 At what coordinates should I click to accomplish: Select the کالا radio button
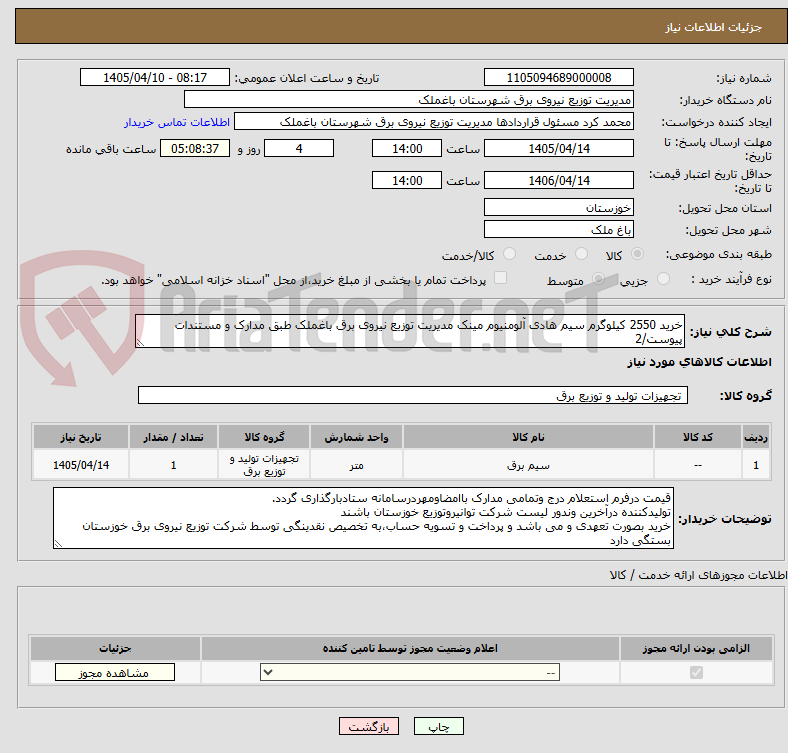[x=637, y=254]
